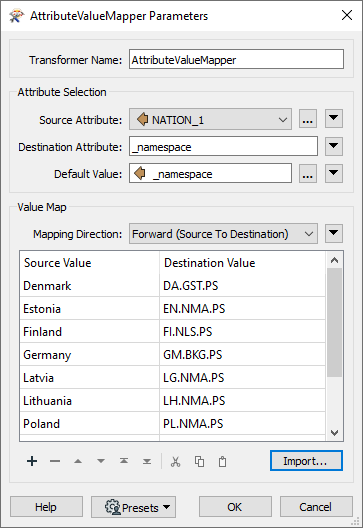Remove selected row with minus icon

click(x=55, y=461)
